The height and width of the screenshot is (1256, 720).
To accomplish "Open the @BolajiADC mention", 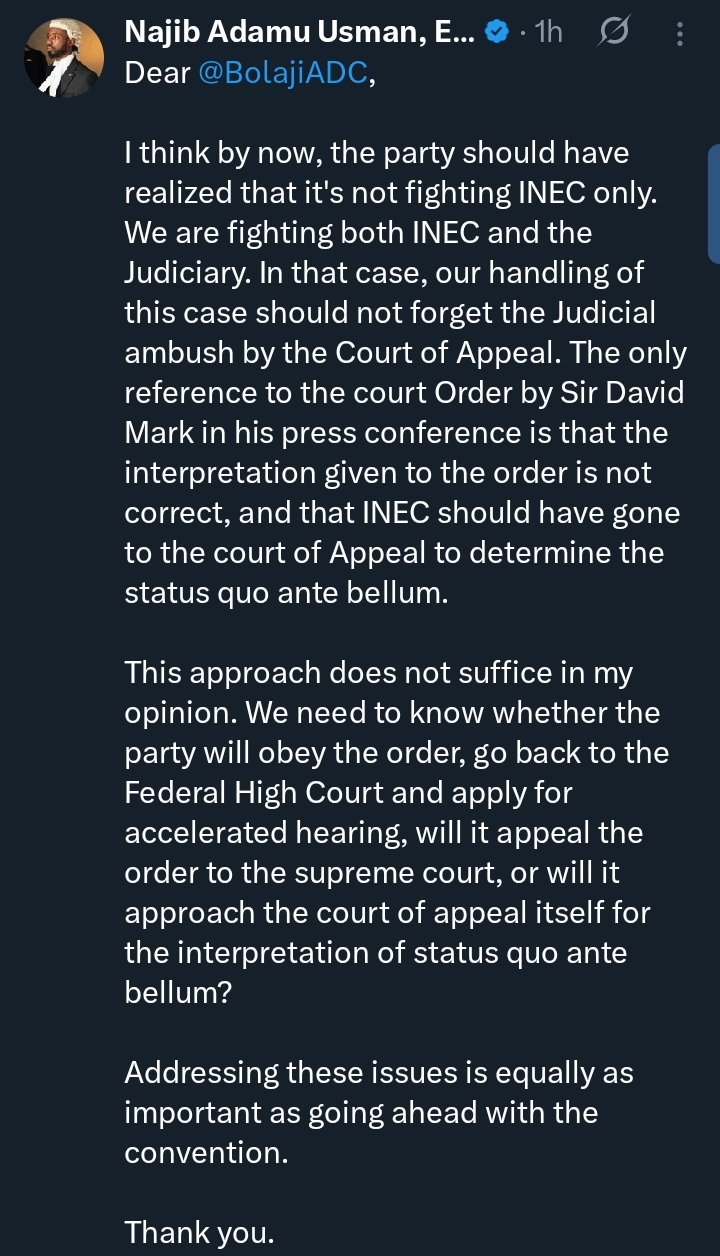I will click(285, 75).
